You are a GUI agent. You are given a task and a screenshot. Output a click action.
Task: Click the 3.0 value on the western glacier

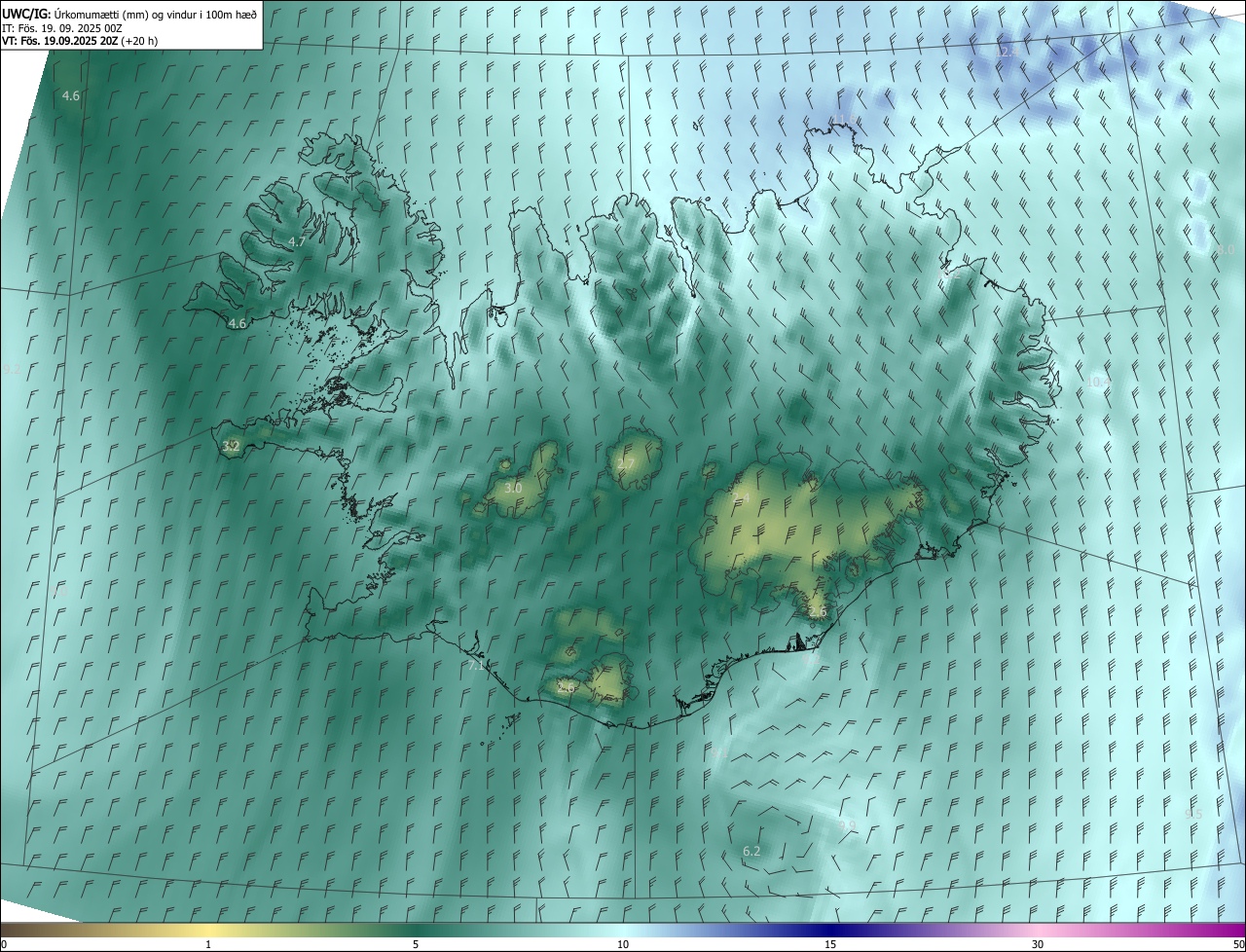[513, 488]
